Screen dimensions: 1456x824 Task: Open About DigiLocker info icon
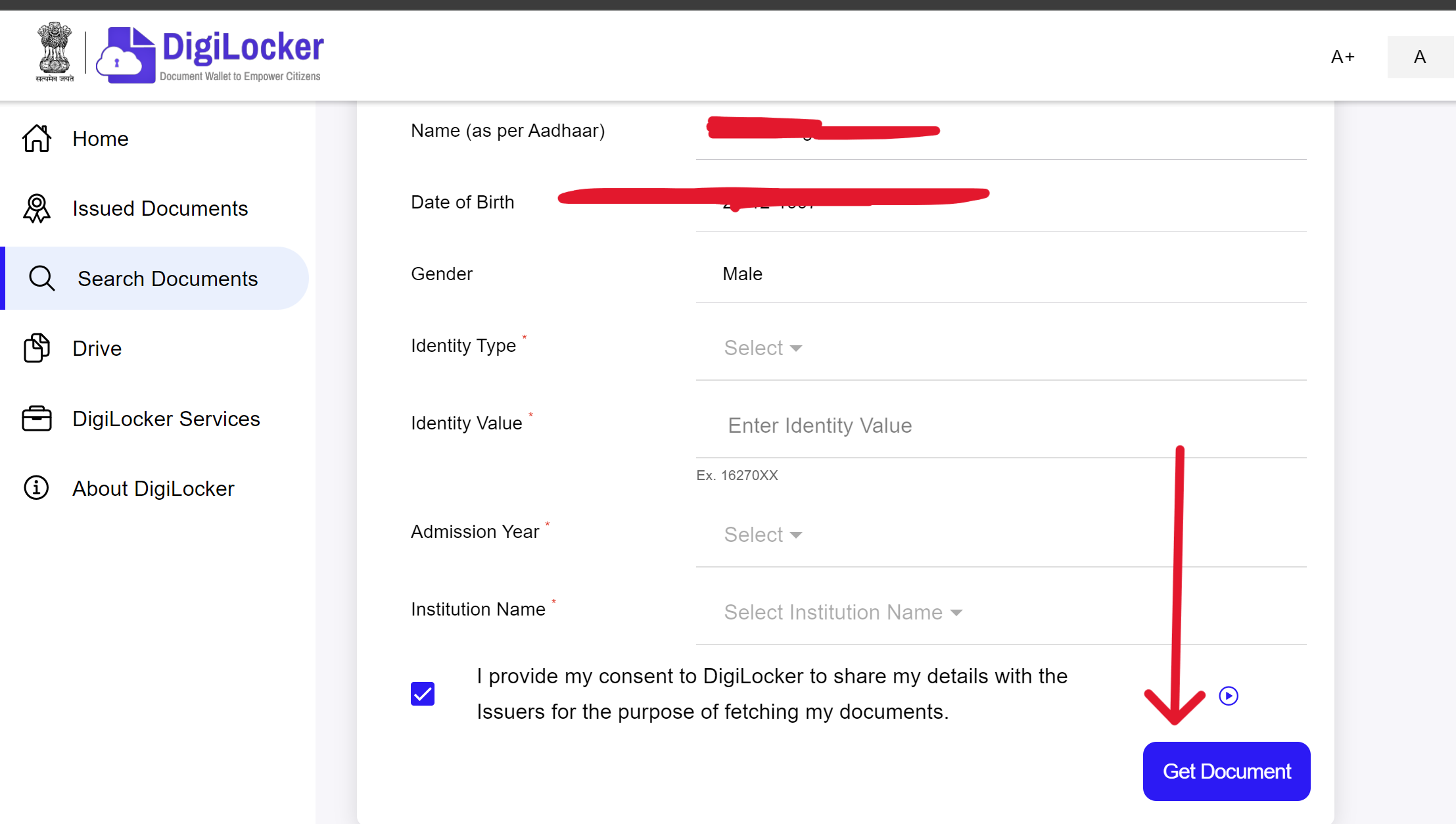coord(36,487)
